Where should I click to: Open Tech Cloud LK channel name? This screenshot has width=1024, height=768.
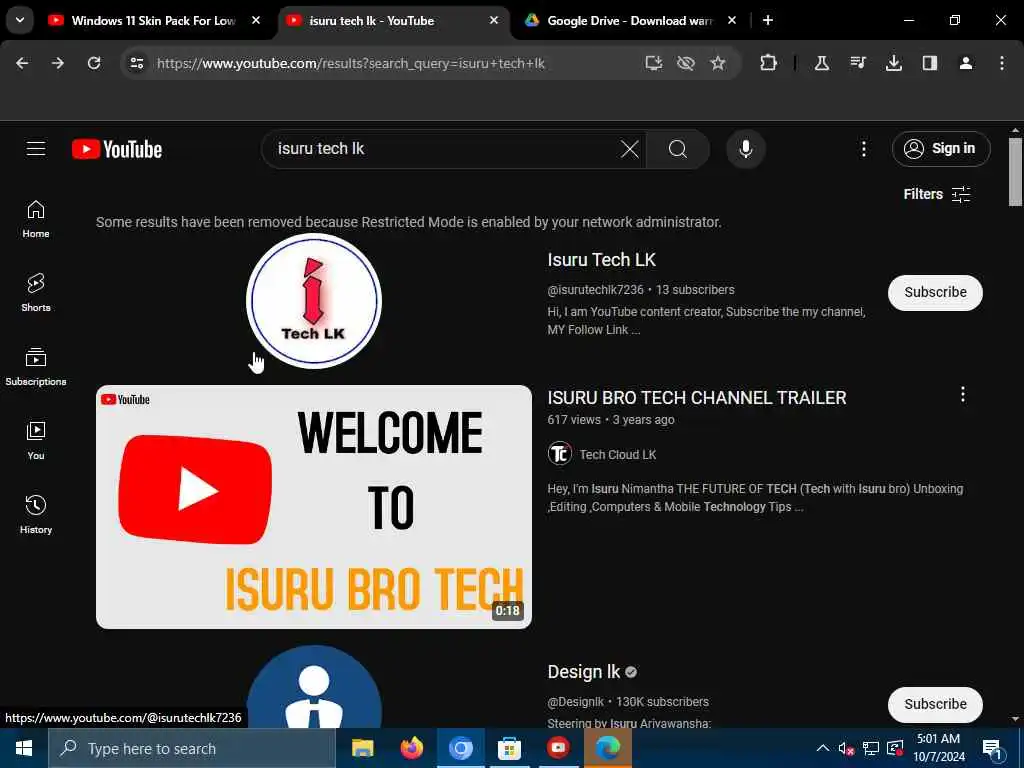click(618, 455)
